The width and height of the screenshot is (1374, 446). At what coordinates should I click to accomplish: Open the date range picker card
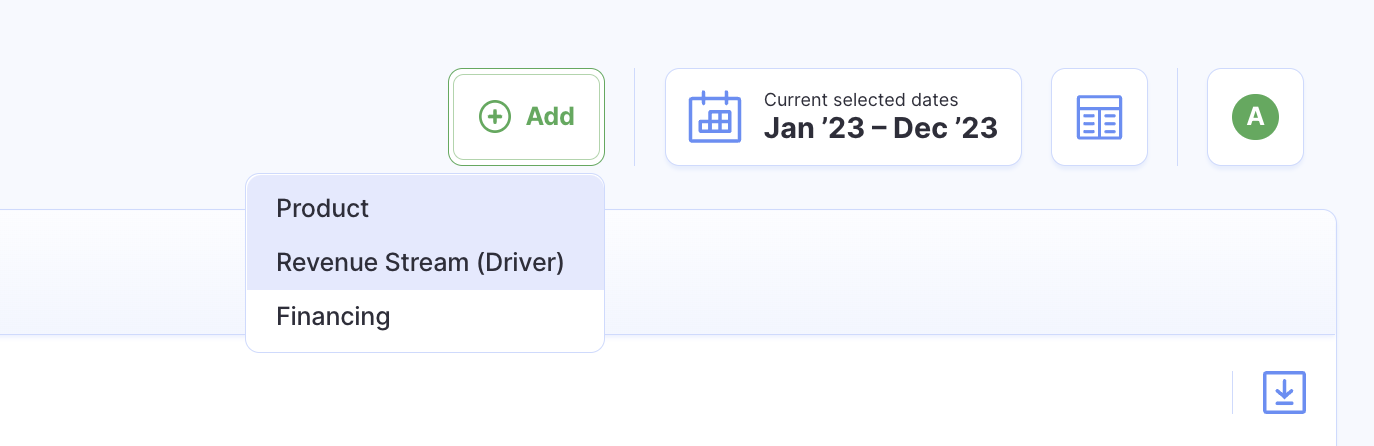click(843, 117)
